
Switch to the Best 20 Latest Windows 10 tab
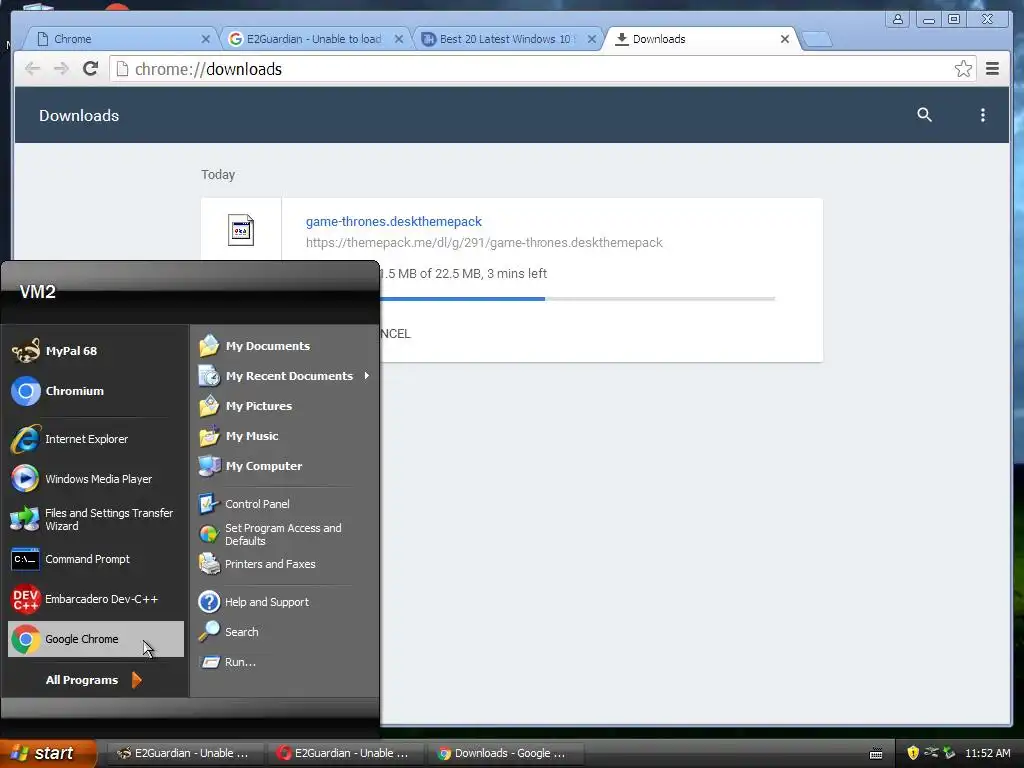coord(506,39)
